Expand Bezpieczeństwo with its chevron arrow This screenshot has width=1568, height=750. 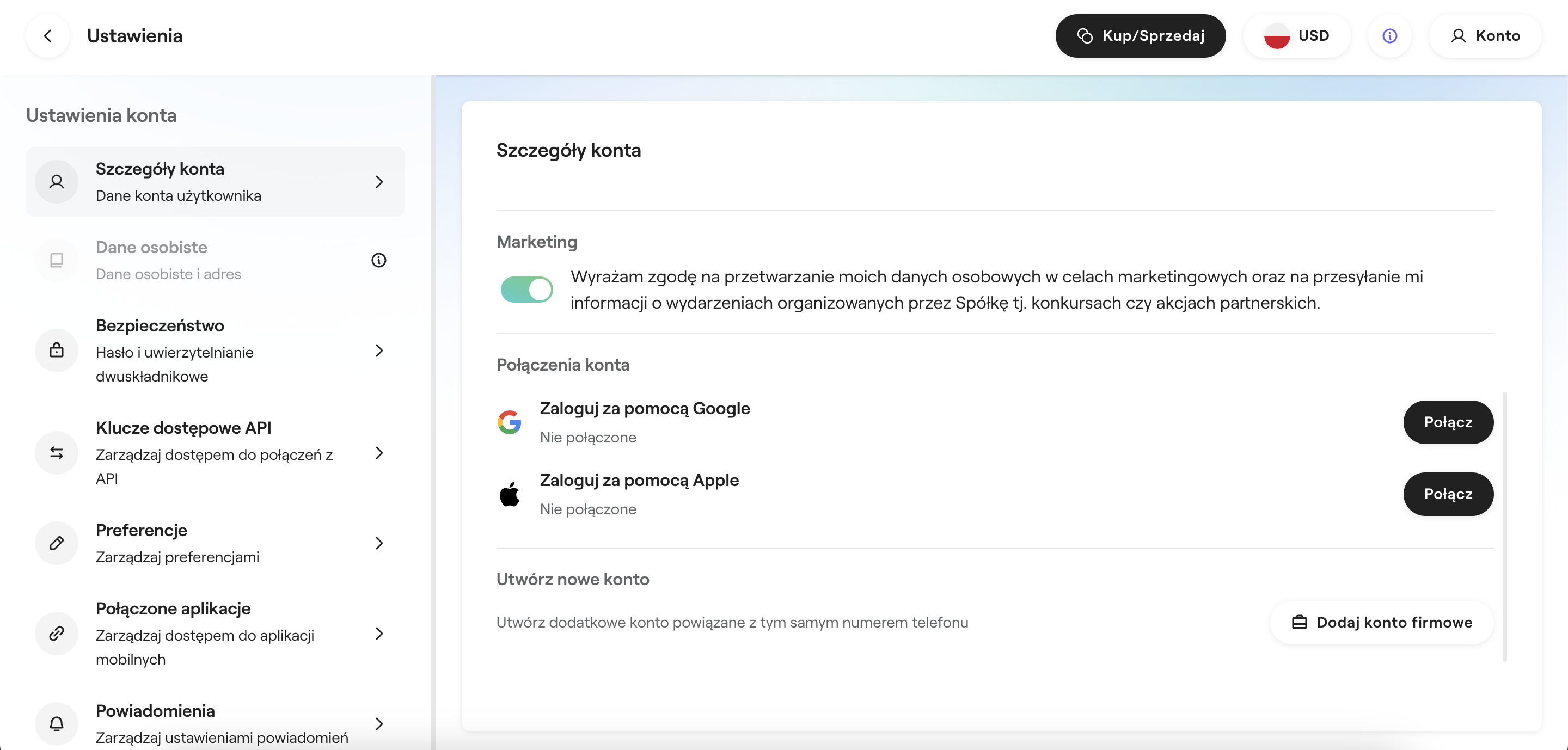coord(379,351)
